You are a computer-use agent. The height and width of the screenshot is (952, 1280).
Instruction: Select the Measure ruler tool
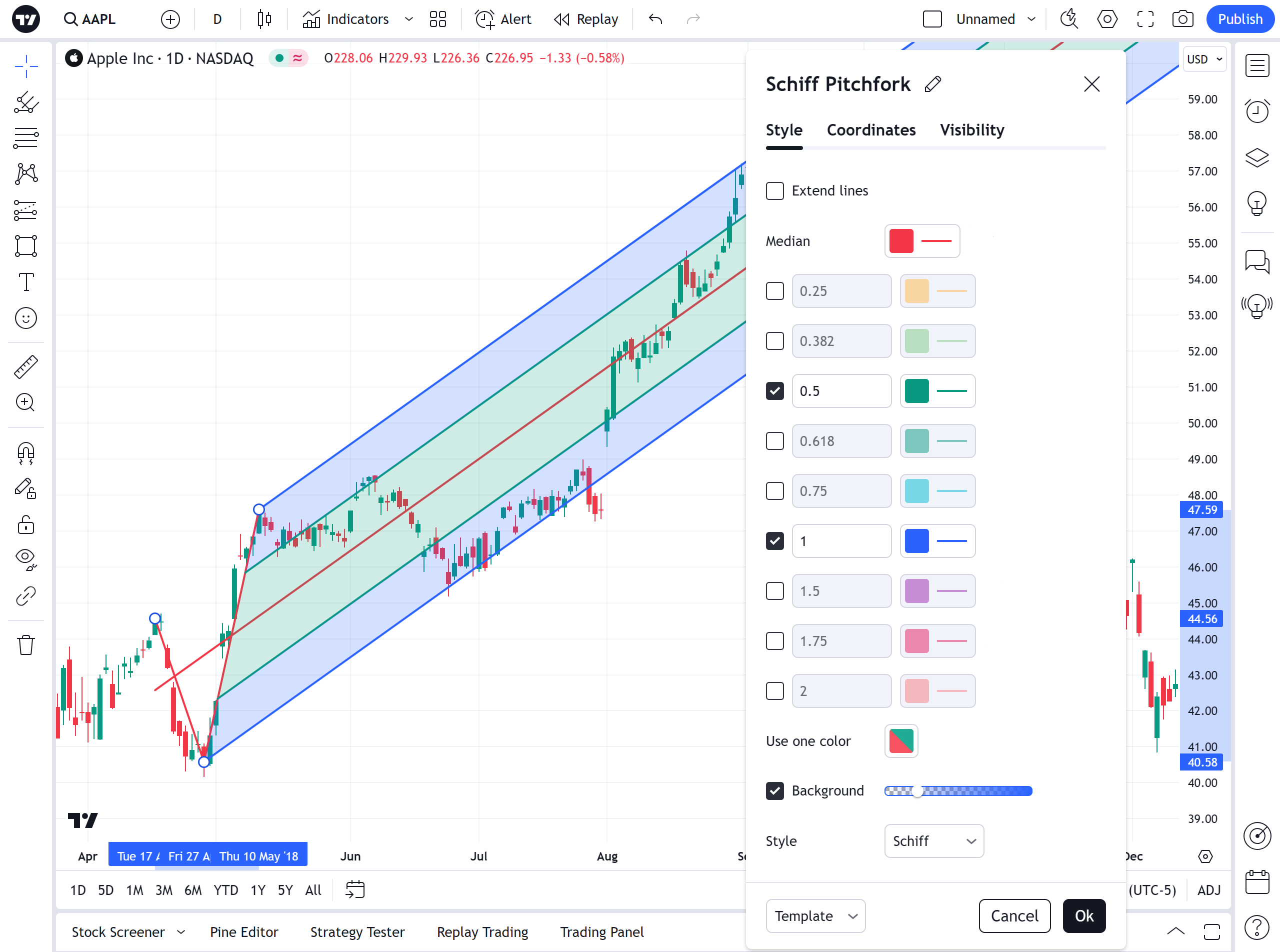click(26, 366)
